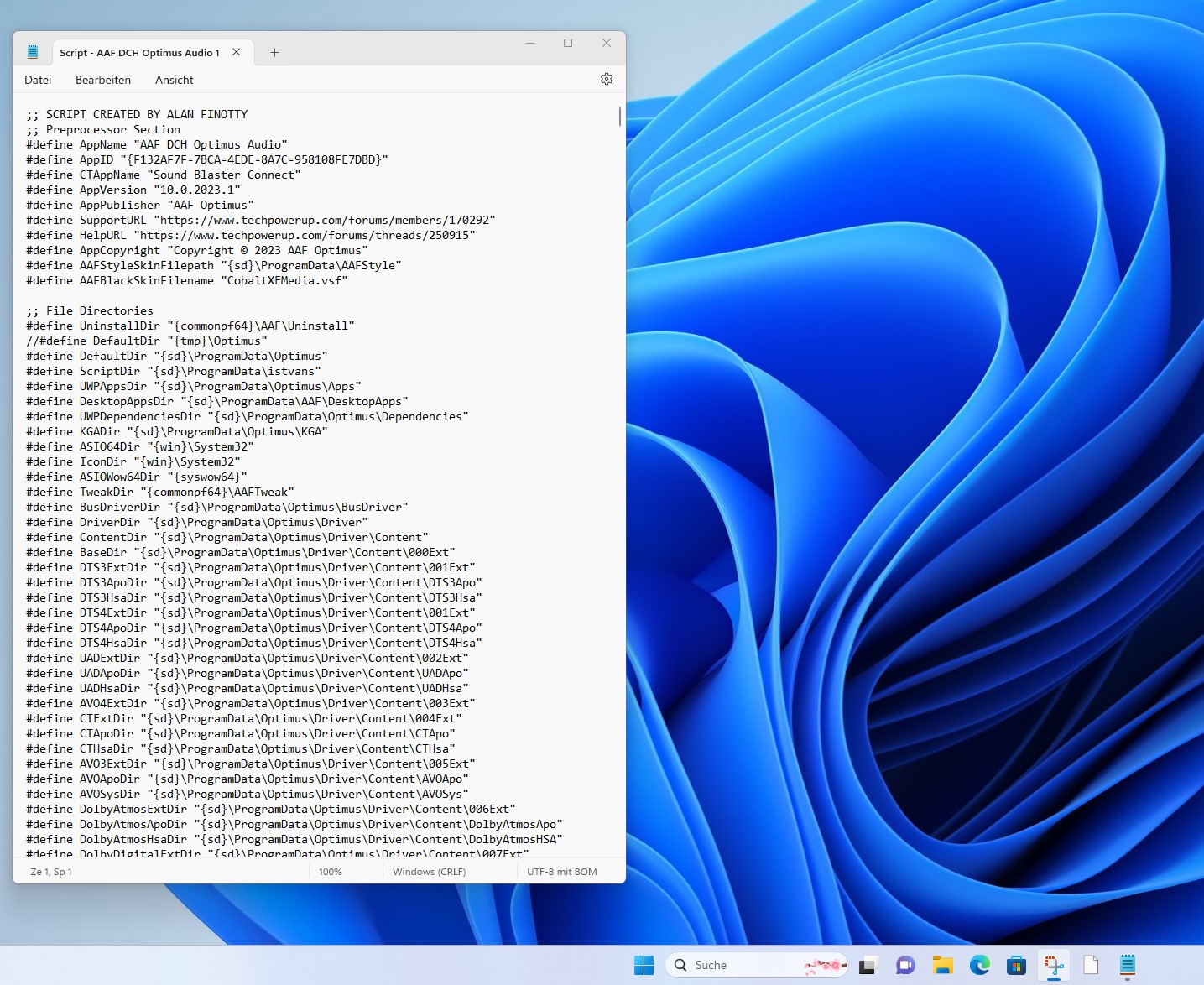Click the '#define AVO4ExtDir' line
Image resolution: width=1204 pixels, height=985 pixels.
click(251, 703)
